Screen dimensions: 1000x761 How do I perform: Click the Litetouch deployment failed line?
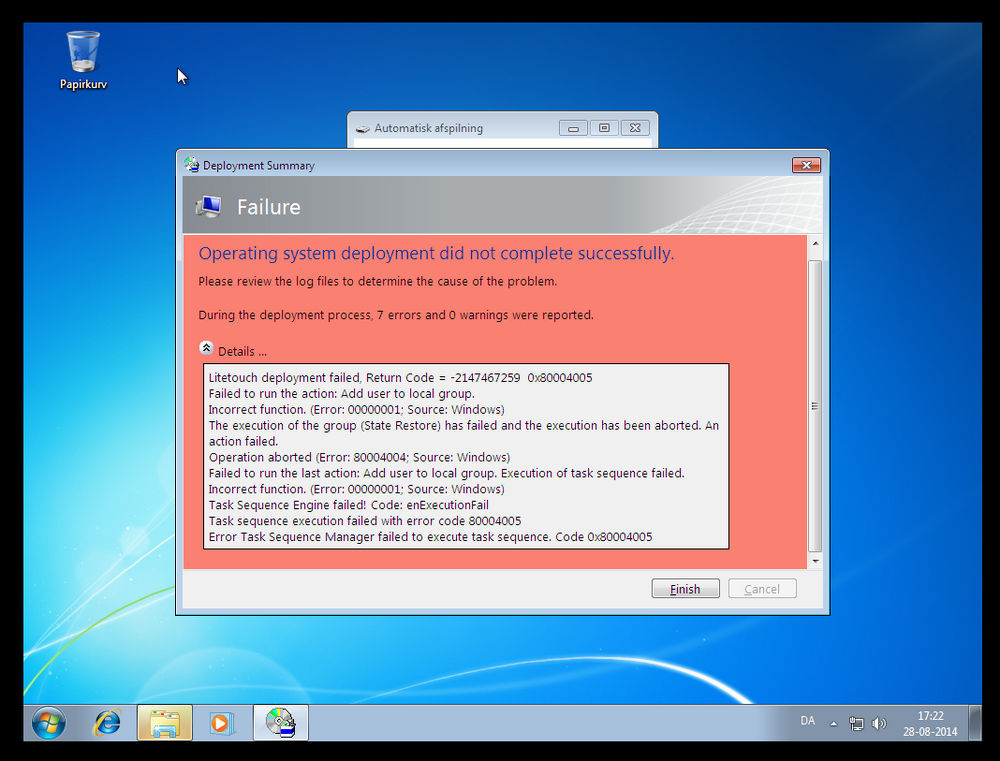click(401, 378)
